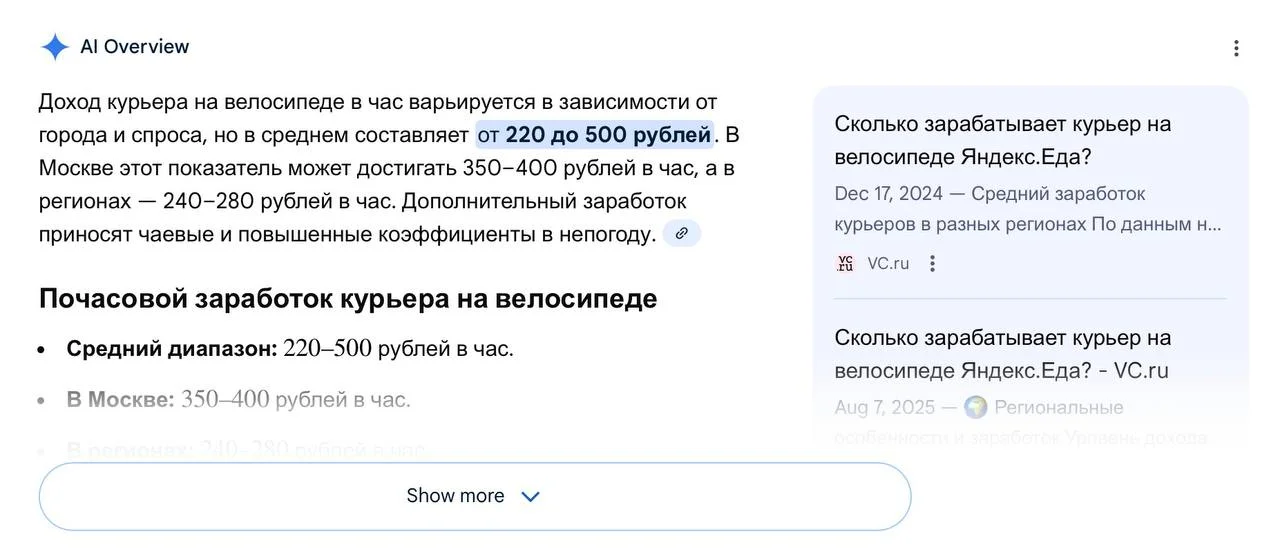The image size is (1280, 558).
Task: Open the three-dot overview options menu
Action: tap(1236, 48)
